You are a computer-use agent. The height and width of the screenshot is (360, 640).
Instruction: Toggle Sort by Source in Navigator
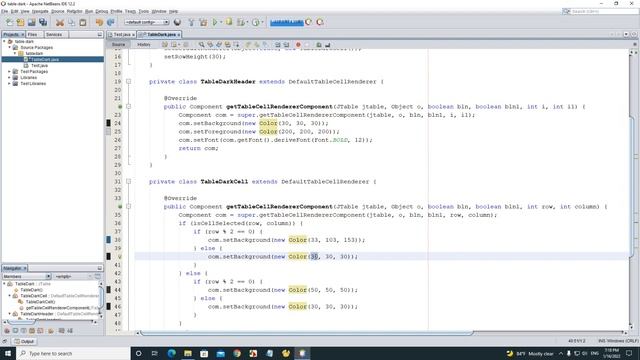pos(70,331)
